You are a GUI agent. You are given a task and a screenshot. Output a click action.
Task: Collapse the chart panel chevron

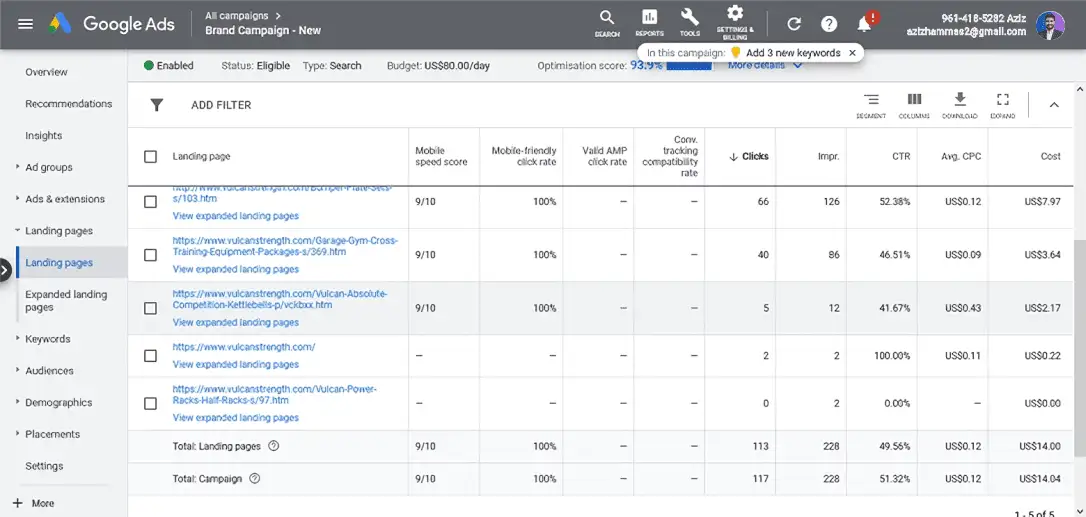click(1053, 105)
